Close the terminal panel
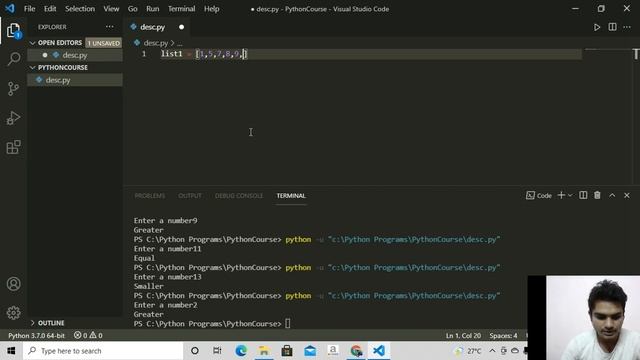This screenshot has height=360, width=640. tap(627, 196)
